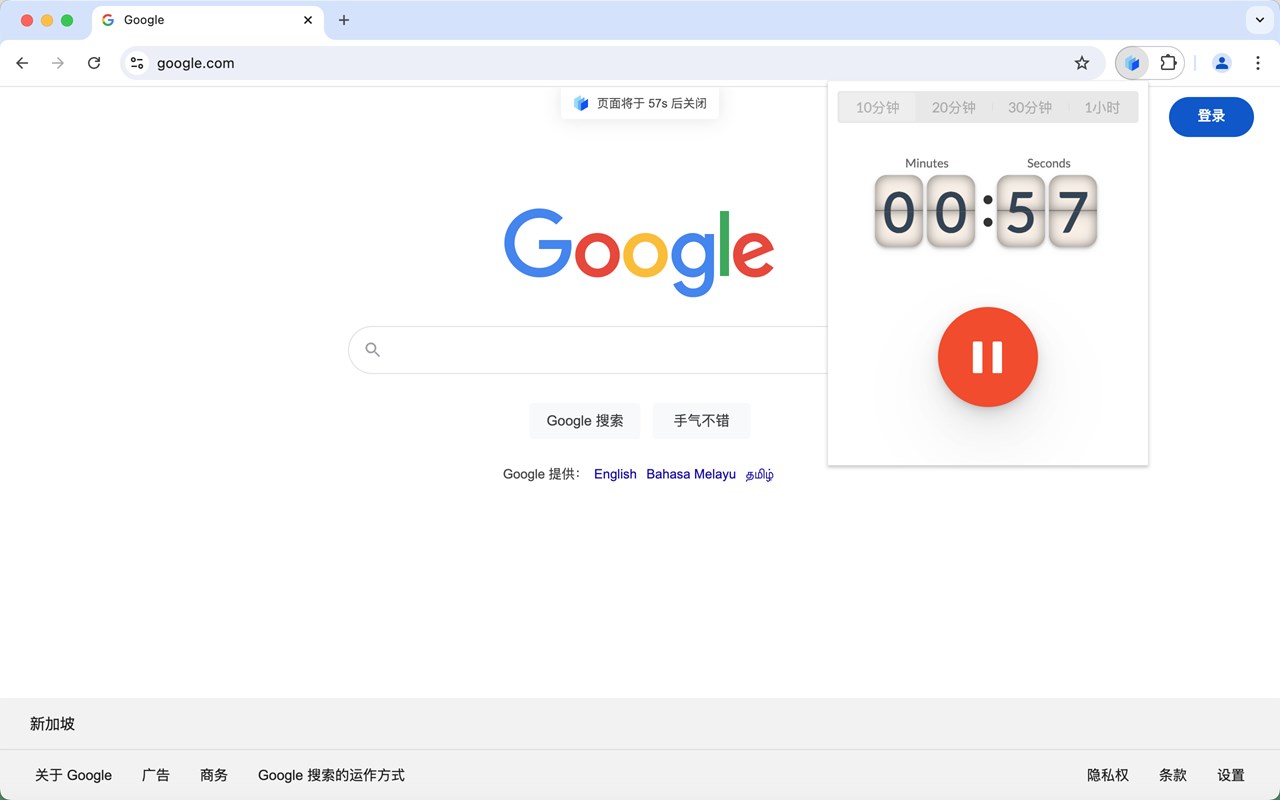Switch Google language to Bahasa Melayu
This screenshot has height=800, width=1280.
691,474
